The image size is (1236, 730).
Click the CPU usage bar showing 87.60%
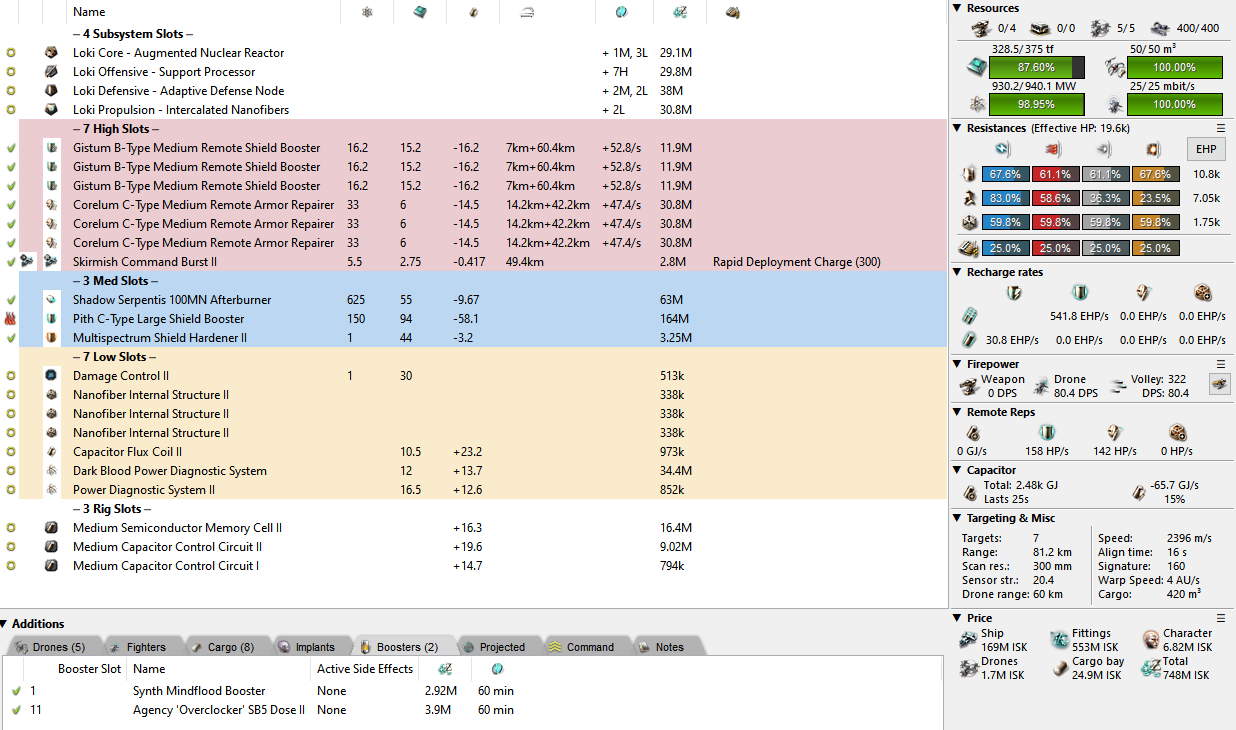tap(1036, 67)
